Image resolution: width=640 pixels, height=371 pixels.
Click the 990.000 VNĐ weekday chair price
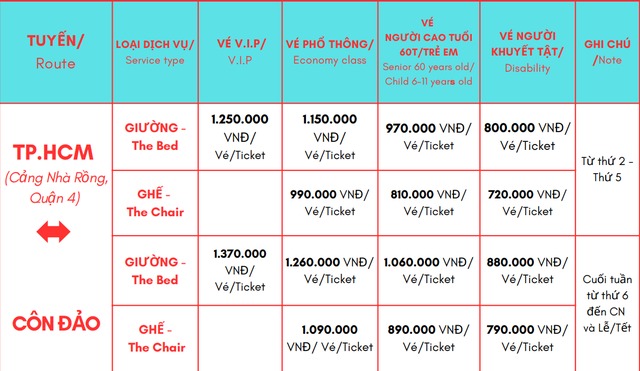pos(330,203)
